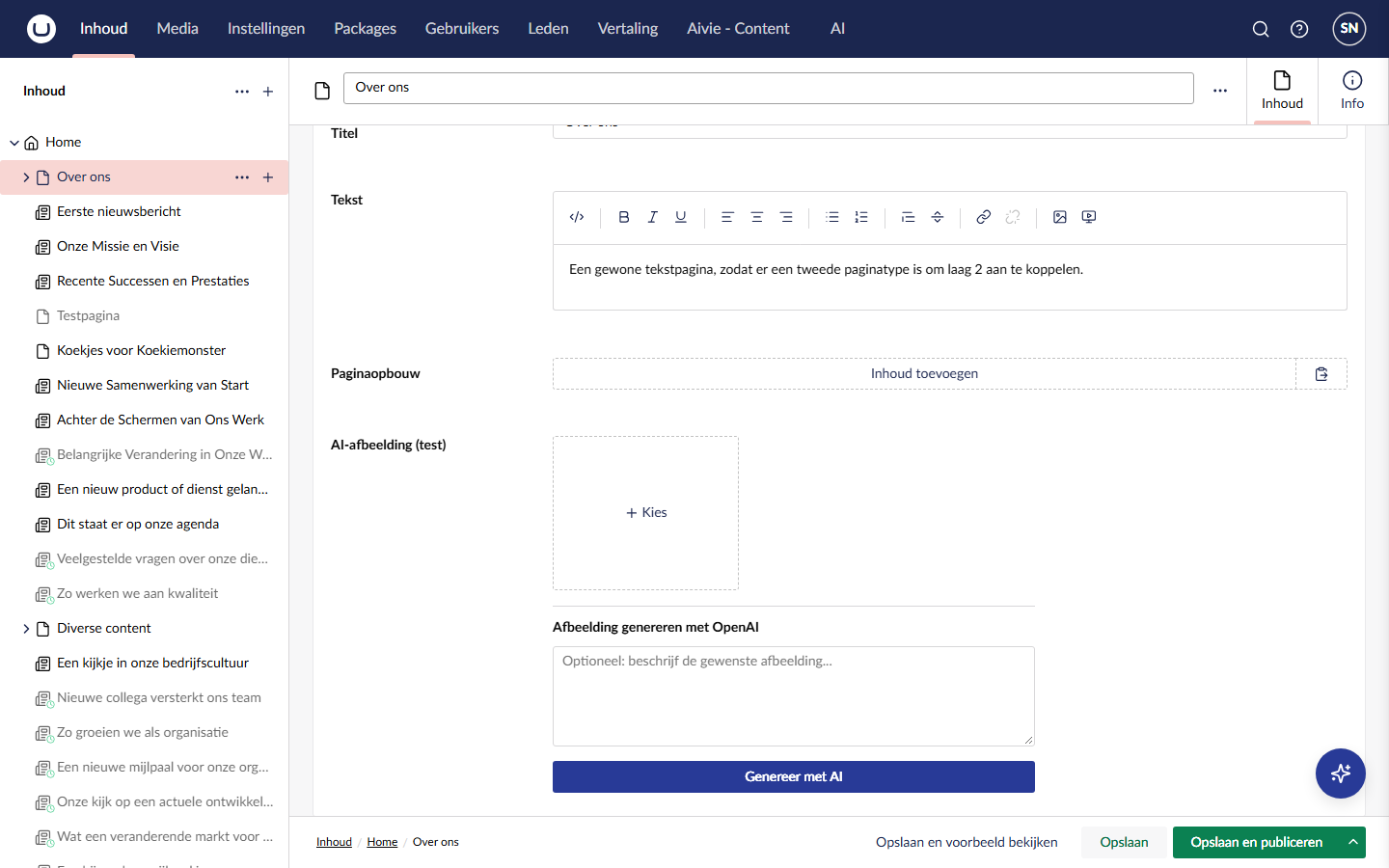
Task: Open the search magnifier in header
Action: pos(1261,29)
